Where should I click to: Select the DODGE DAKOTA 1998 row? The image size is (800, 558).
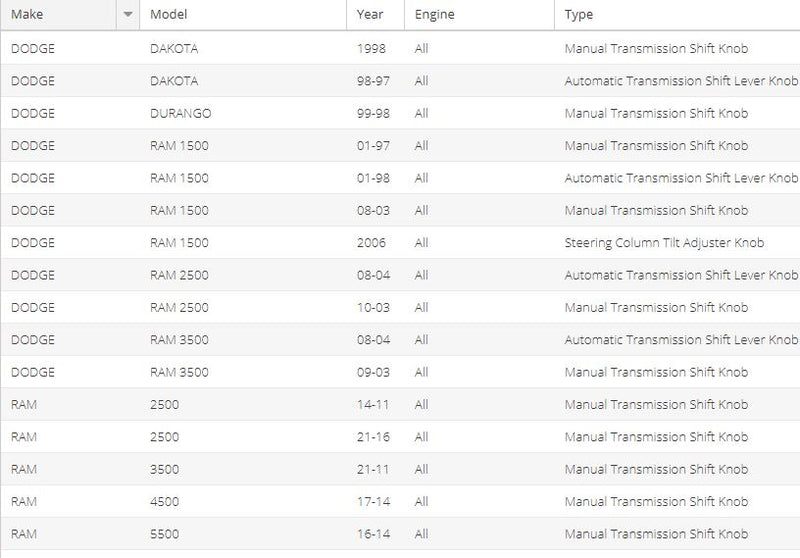(x=401, y=48)
